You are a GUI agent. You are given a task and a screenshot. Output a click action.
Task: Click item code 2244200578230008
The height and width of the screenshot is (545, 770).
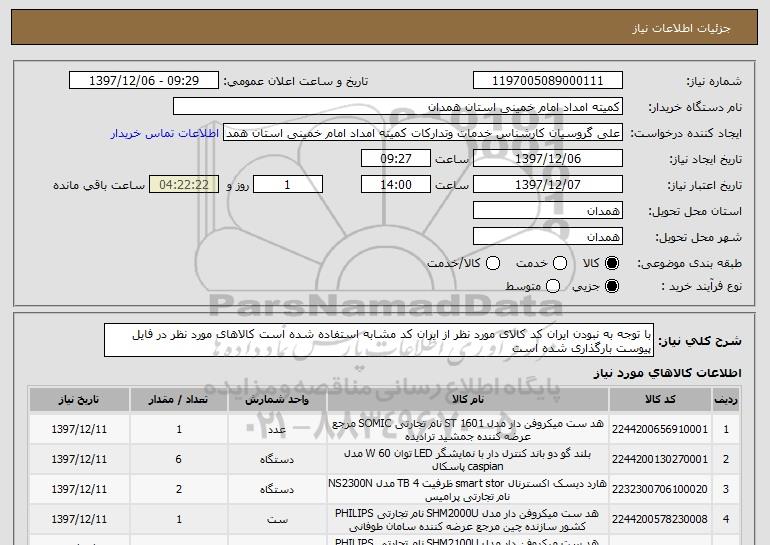[x=660, y=519]
